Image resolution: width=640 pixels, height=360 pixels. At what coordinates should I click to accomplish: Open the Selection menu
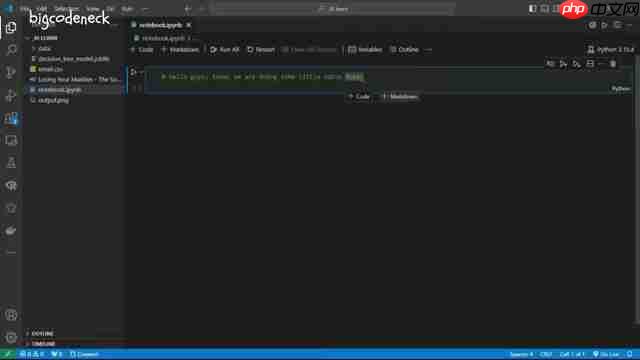pos(67,9)
